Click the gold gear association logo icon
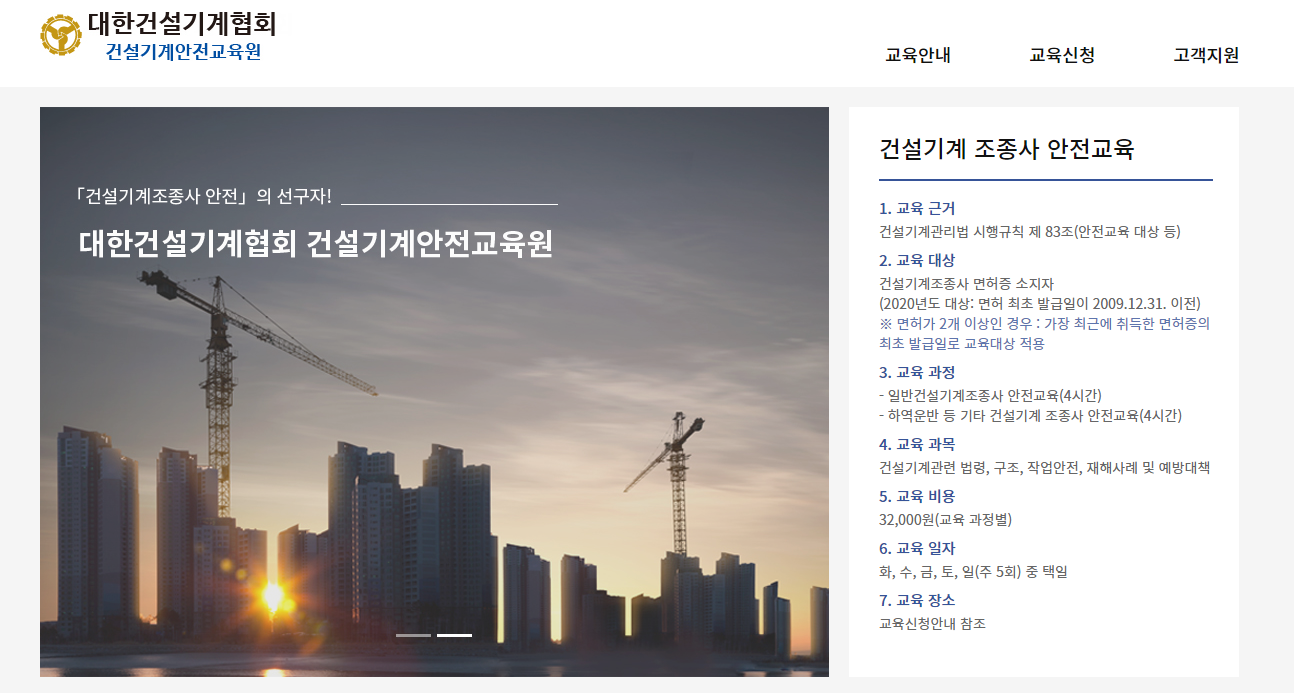This screenshot has width=1294, height=693. [61, 35]
